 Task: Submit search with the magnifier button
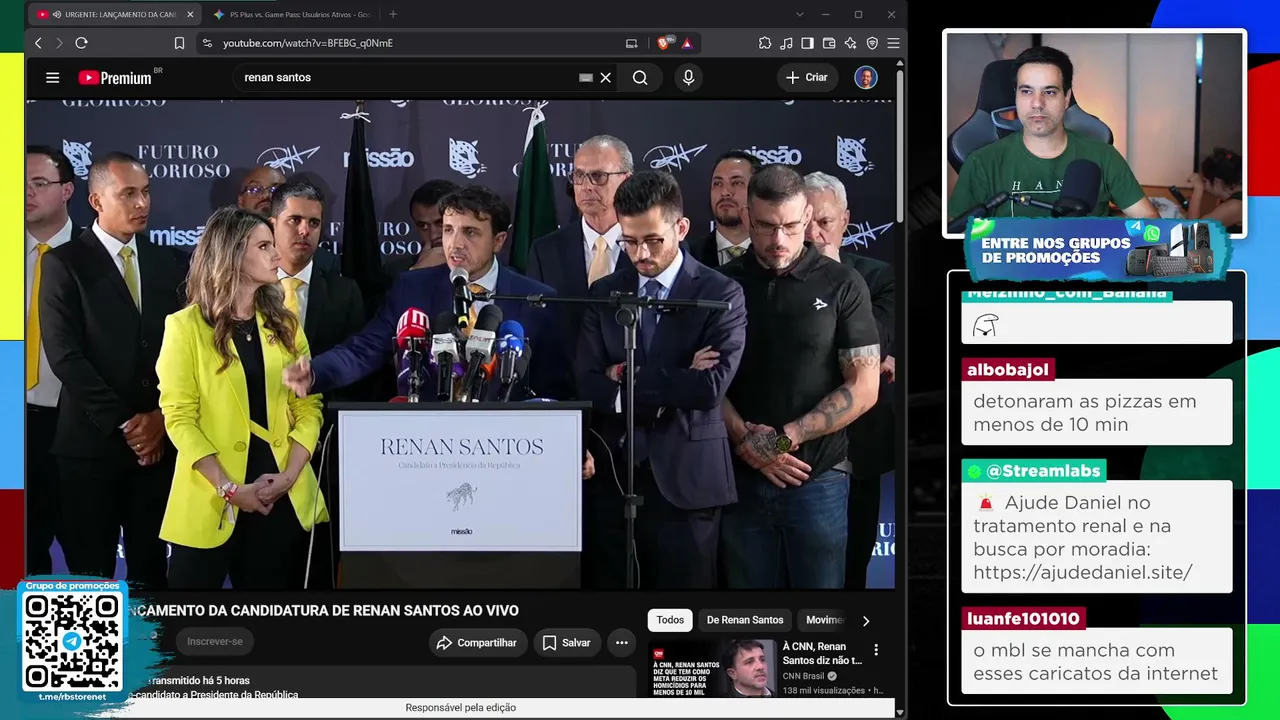[640, 77]
